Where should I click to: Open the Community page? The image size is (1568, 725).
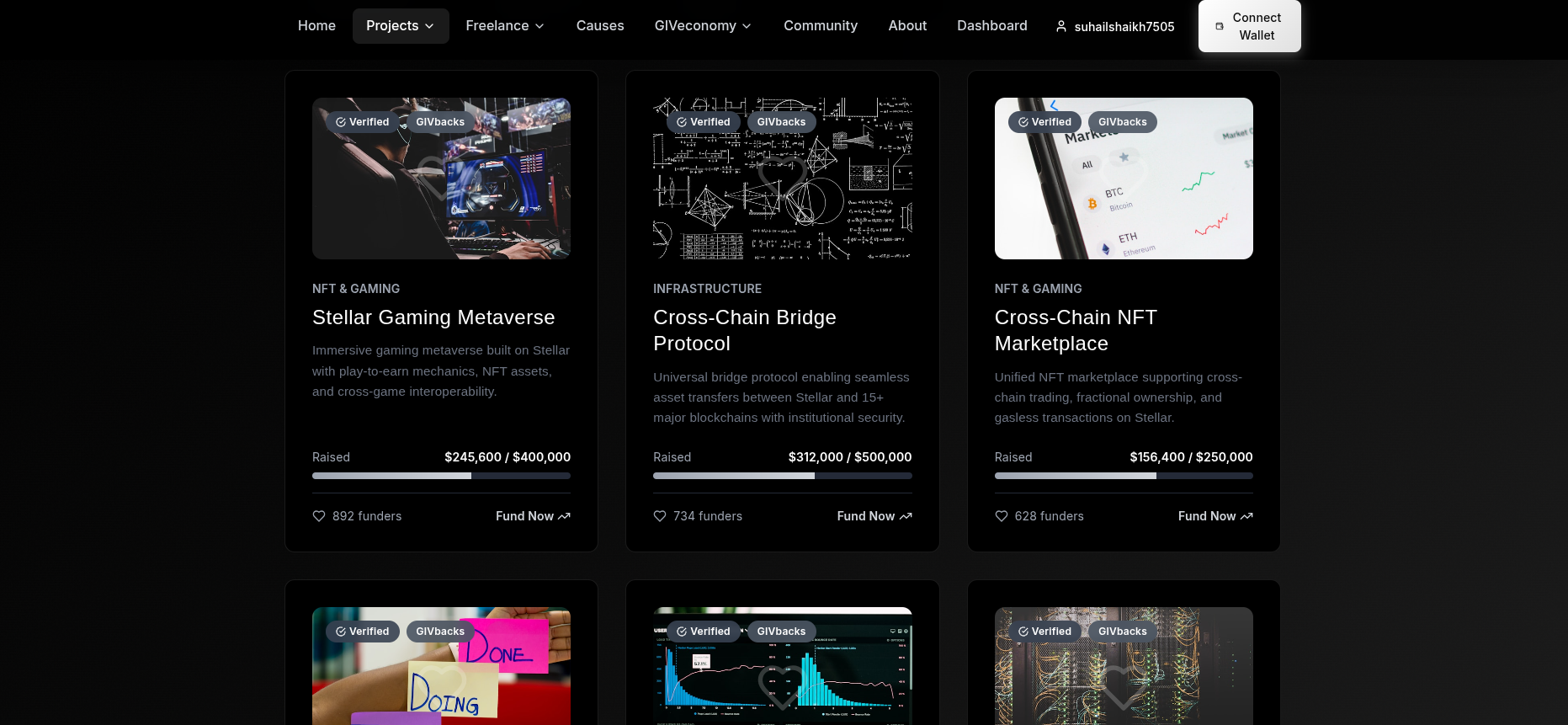pos(821,26)
